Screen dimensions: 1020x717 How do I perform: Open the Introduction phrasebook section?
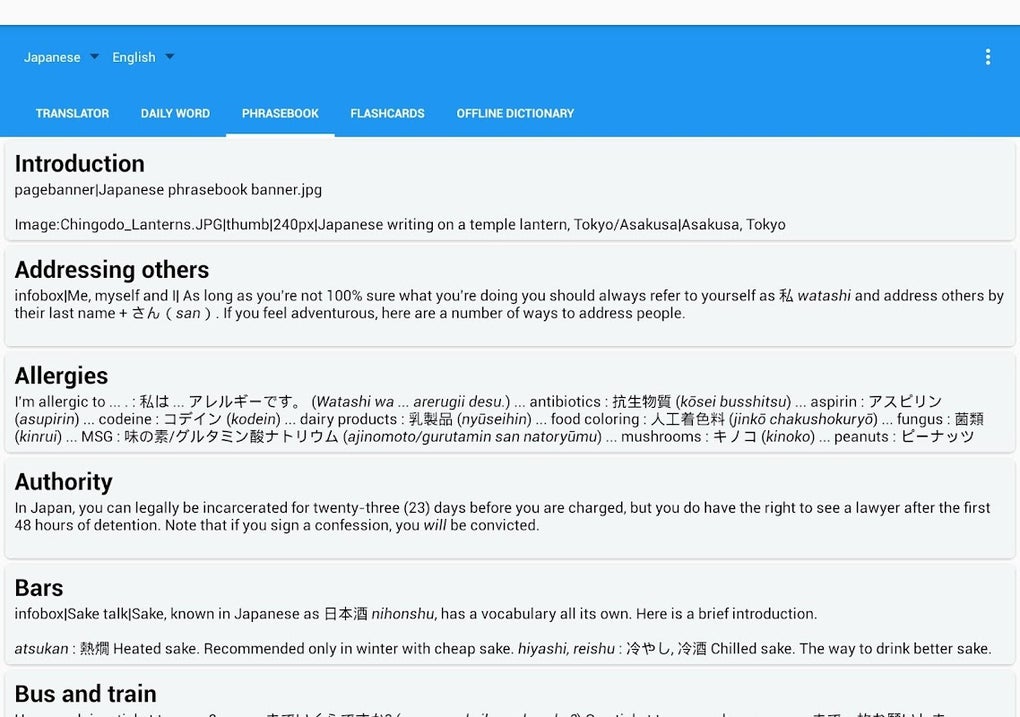(x=79, y=163)
